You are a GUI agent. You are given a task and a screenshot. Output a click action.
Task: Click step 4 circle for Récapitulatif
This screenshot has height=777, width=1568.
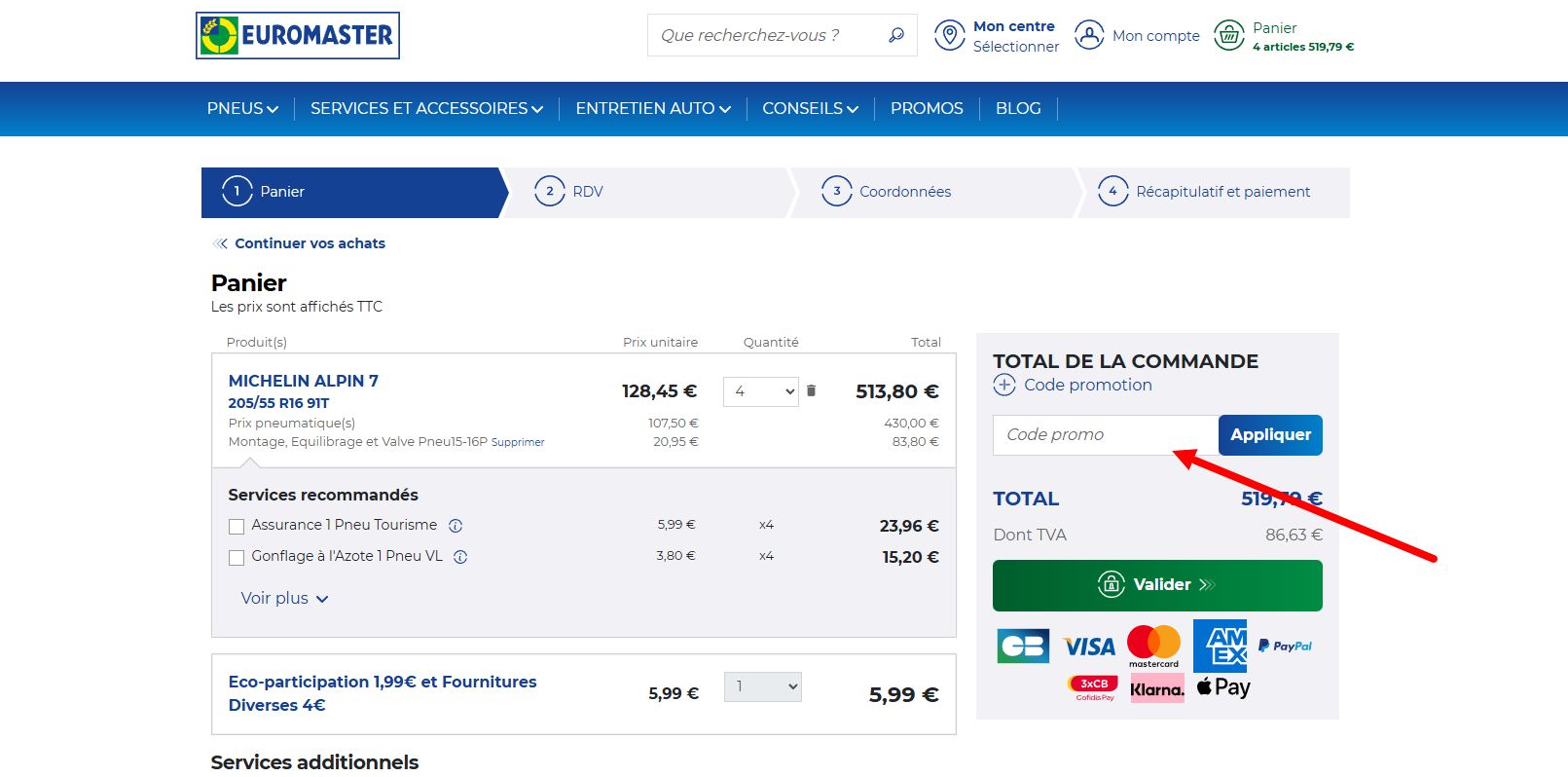tap(1113, 192)
